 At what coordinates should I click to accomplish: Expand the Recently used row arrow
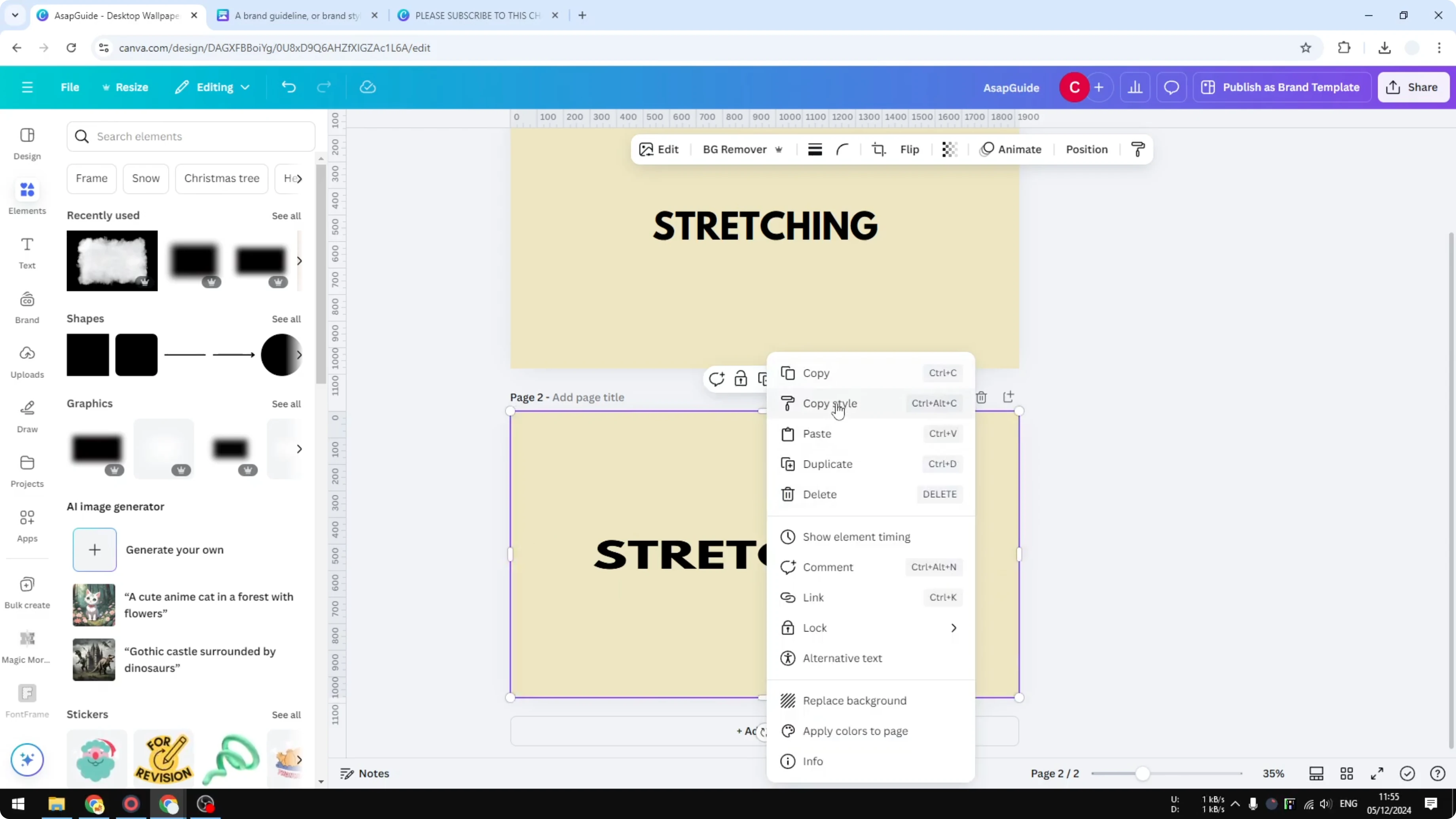[299, 261]
